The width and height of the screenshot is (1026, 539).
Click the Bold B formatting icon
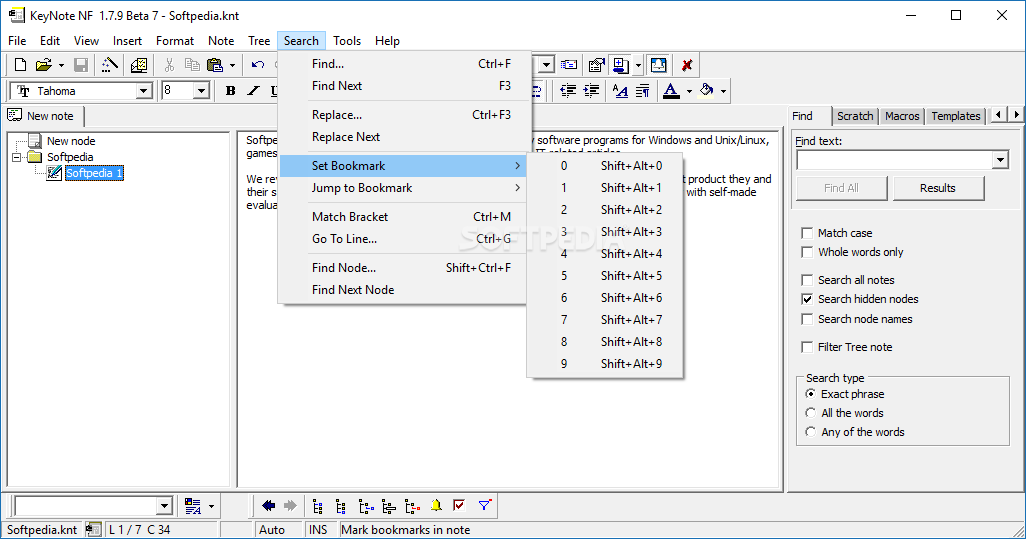pyautogui.click(x=230, y=91)
